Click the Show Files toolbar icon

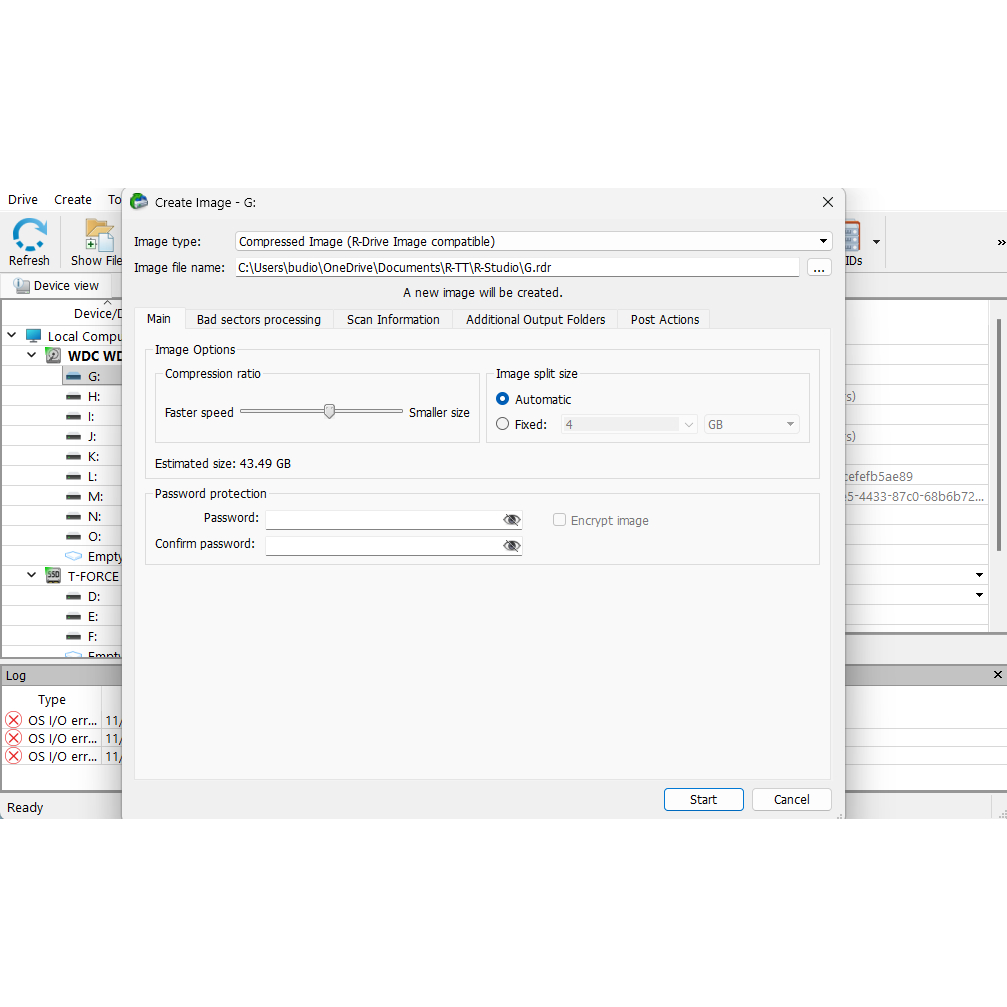(x=100, y=235)
